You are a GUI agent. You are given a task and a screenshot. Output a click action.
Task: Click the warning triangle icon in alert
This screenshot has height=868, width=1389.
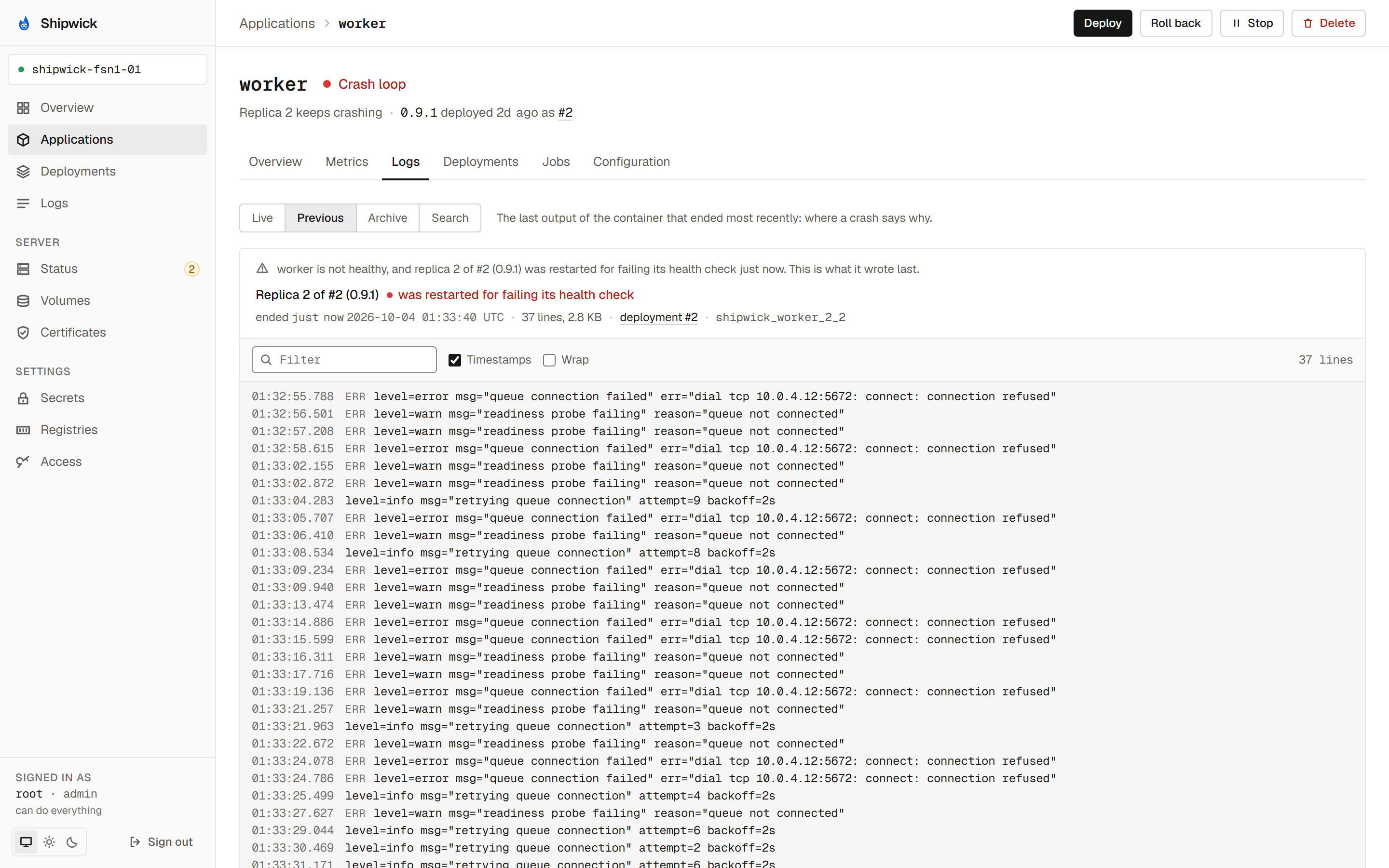(262, 268)
